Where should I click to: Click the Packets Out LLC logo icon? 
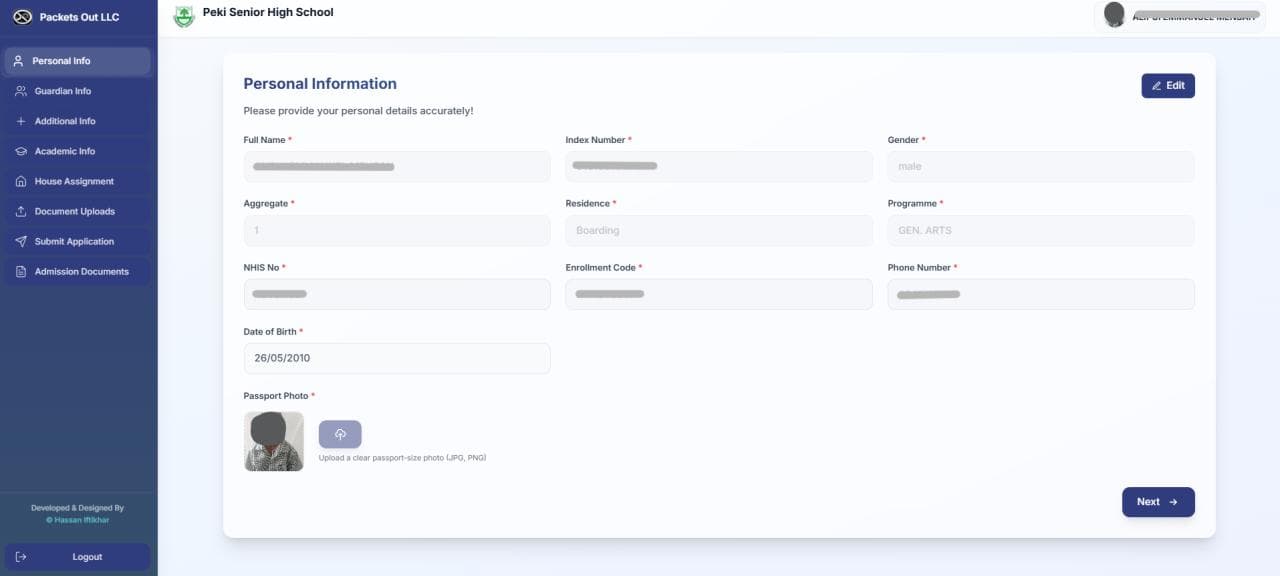[x=22, y=17]
